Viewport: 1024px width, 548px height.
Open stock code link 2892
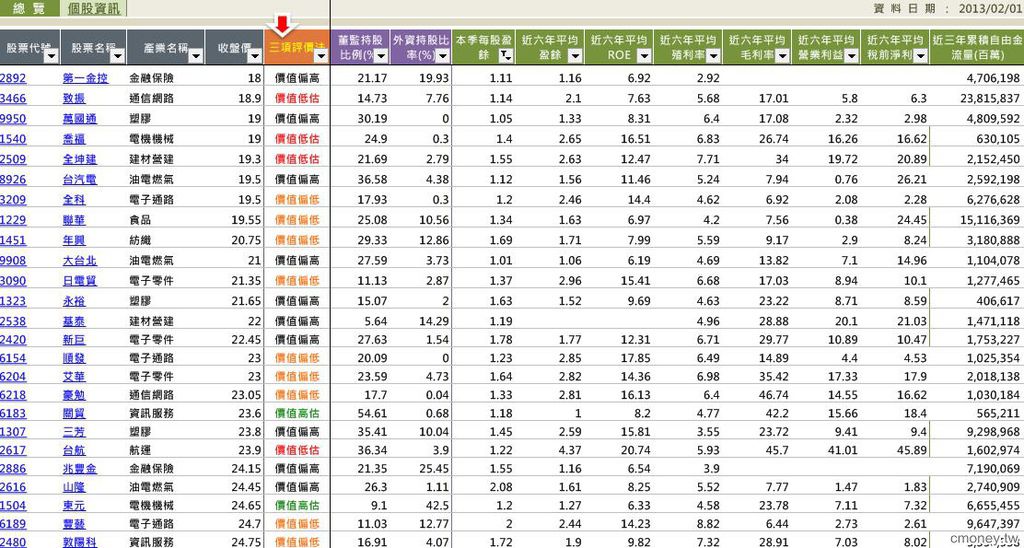coord(13,78)
